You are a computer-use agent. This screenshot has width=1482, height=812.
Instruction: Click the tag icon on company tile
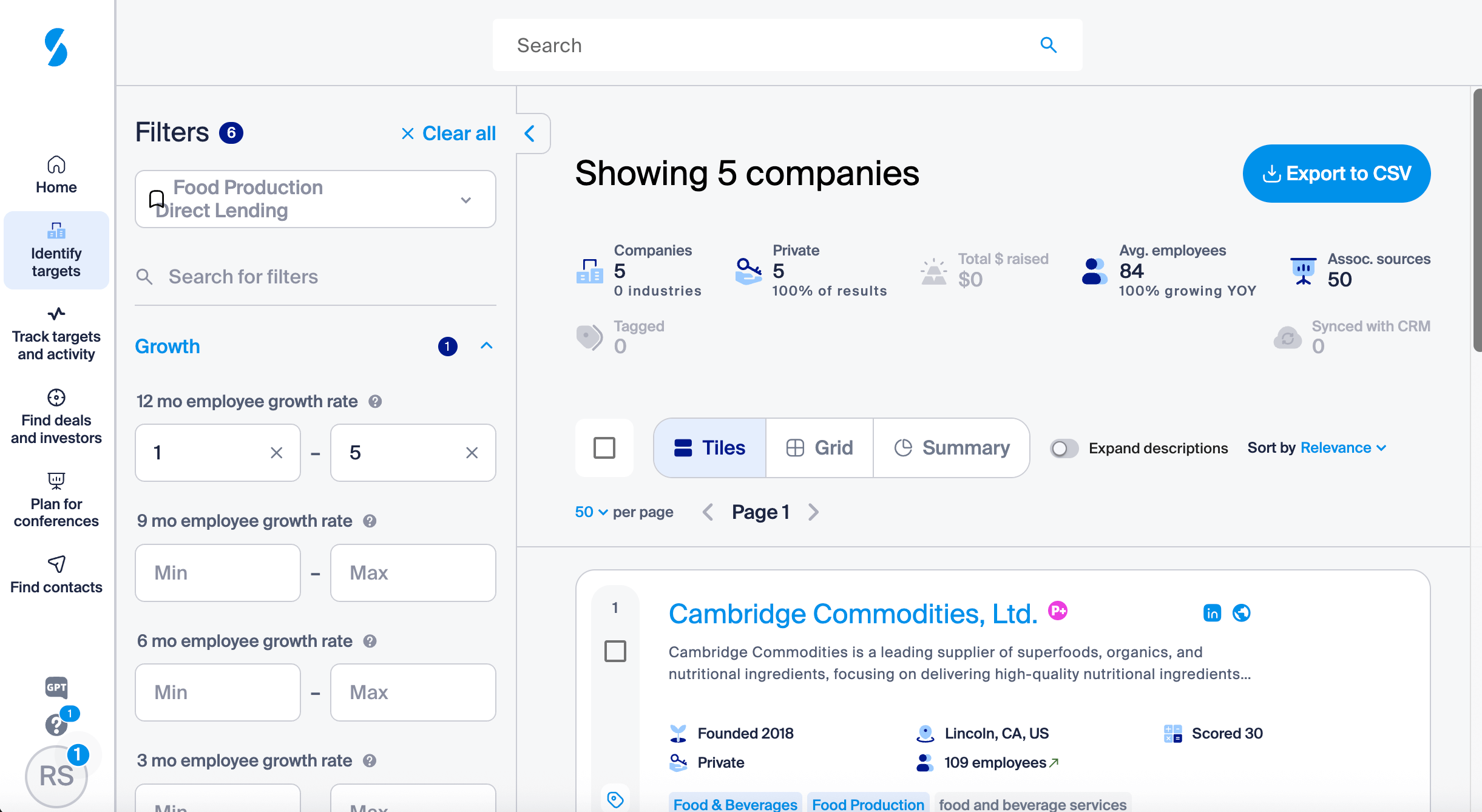coord(615,799)
